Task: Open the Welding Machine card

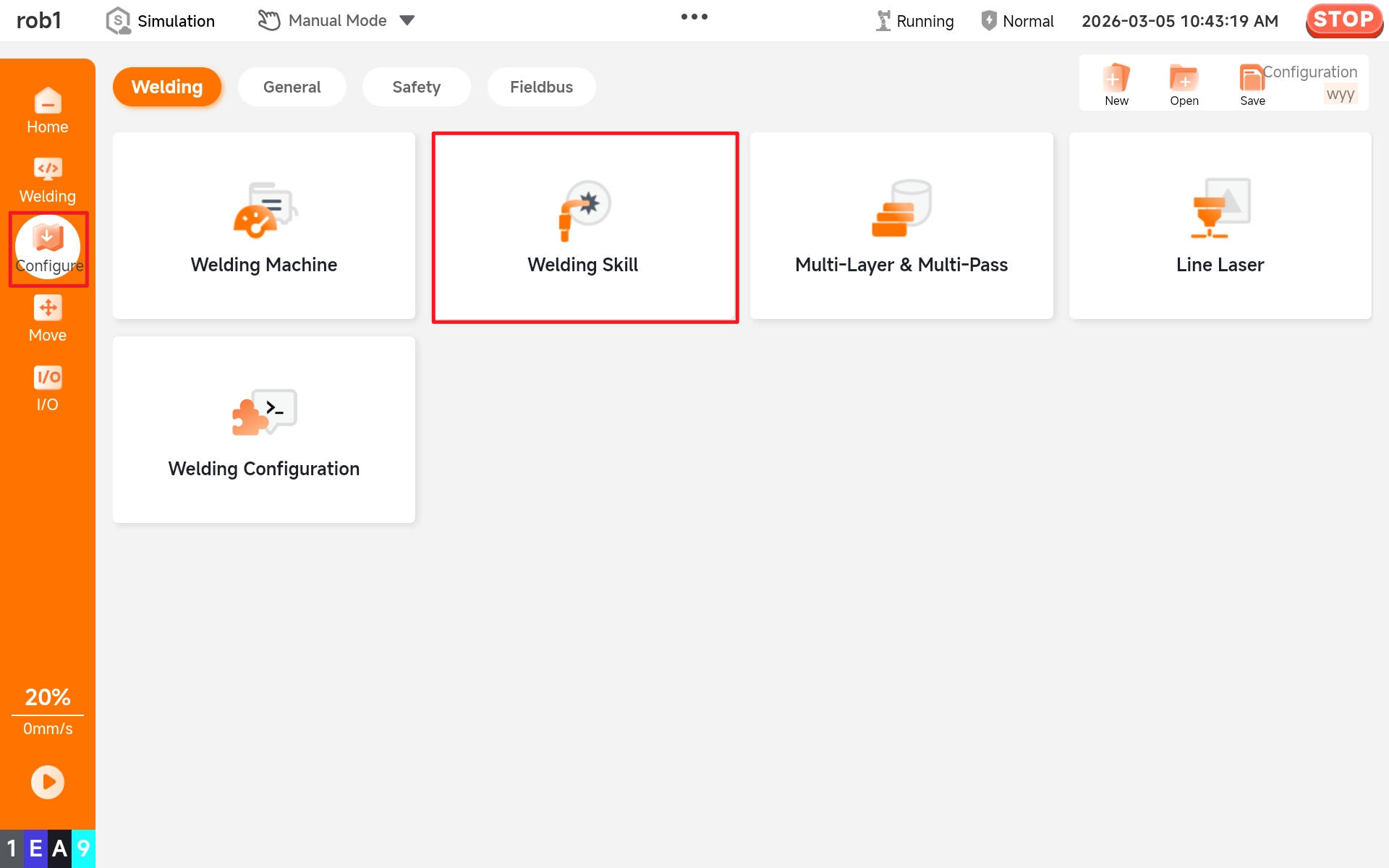Action: 264,226
